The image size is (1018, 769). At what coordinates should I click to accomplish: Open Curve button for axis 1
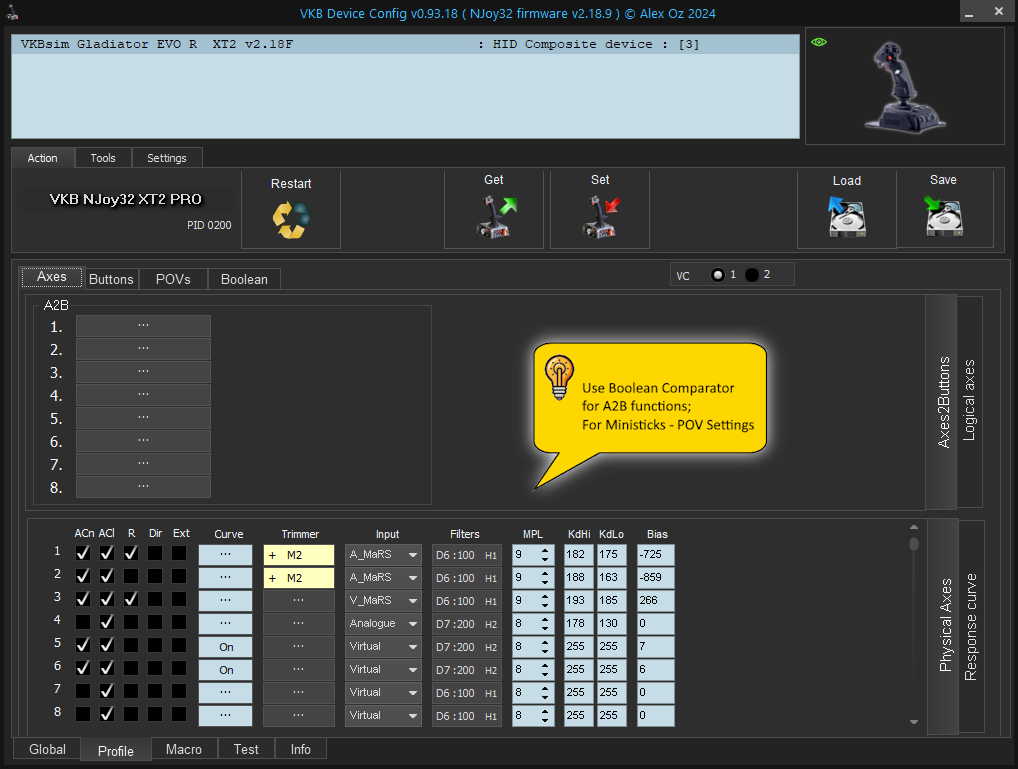225,555
